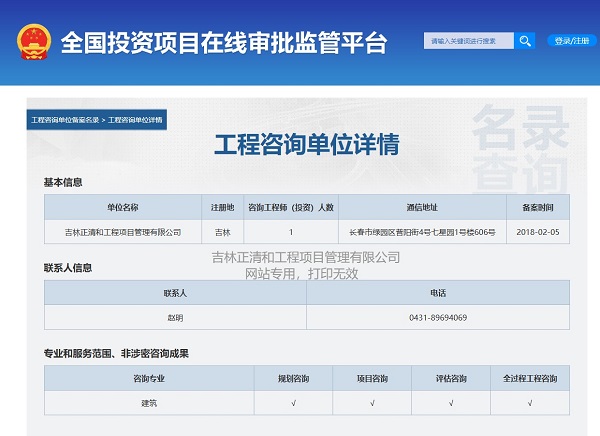Viewport: 600px width, 436px height.
Task: Select the address cell 长春市绿园区
Action: click(421, 232)
